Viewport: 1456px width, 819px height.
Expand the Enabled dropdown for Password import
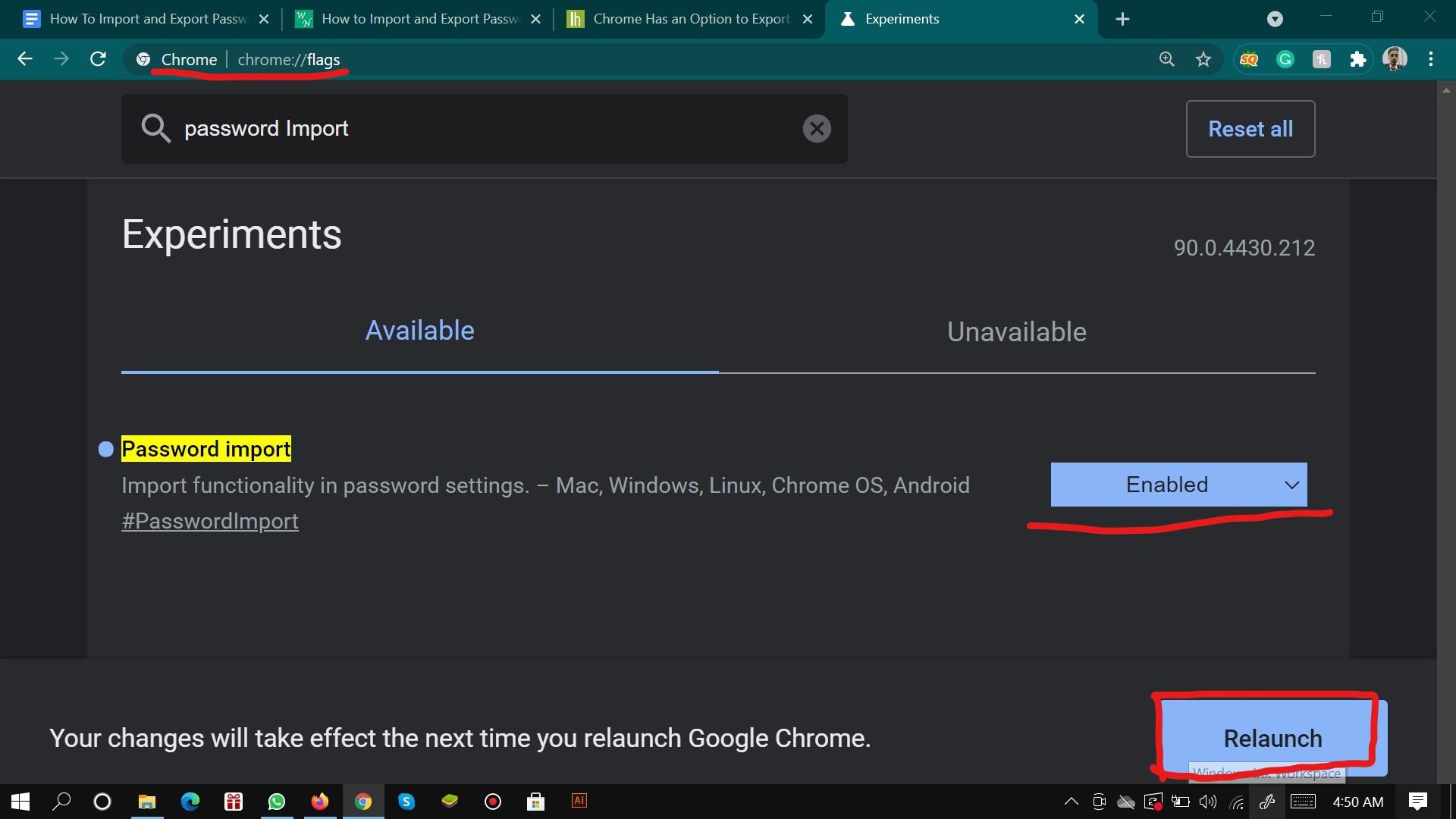[1178, 485]
